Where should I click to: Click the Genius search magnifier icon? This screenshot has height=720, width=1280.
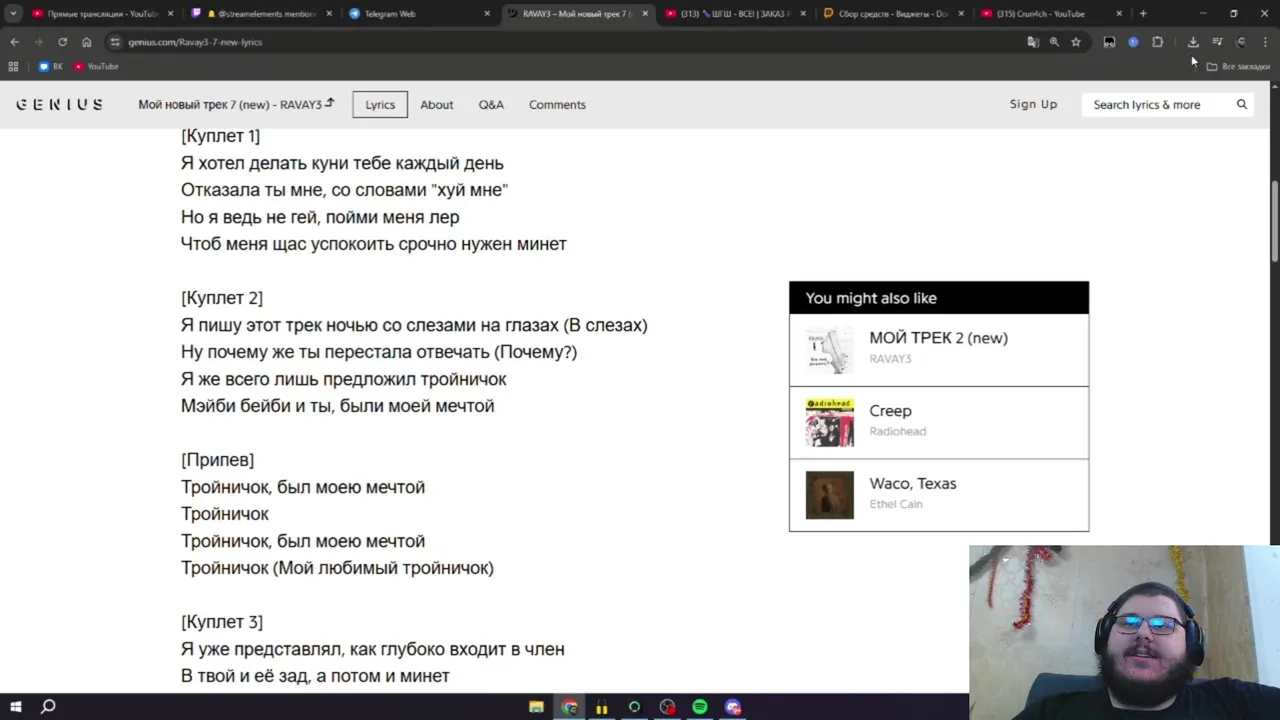(x=1242, y=104)
